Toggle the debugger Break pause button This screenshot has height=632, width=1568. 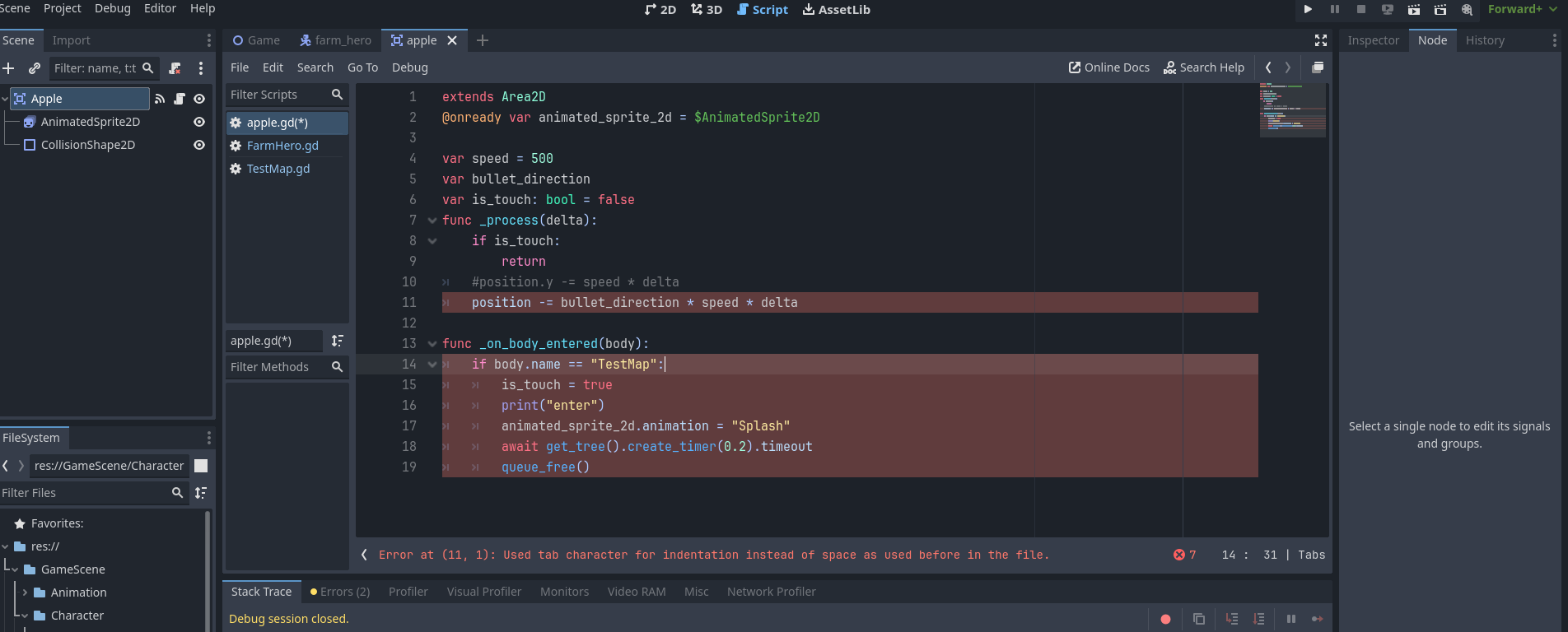click(1291, 619)
